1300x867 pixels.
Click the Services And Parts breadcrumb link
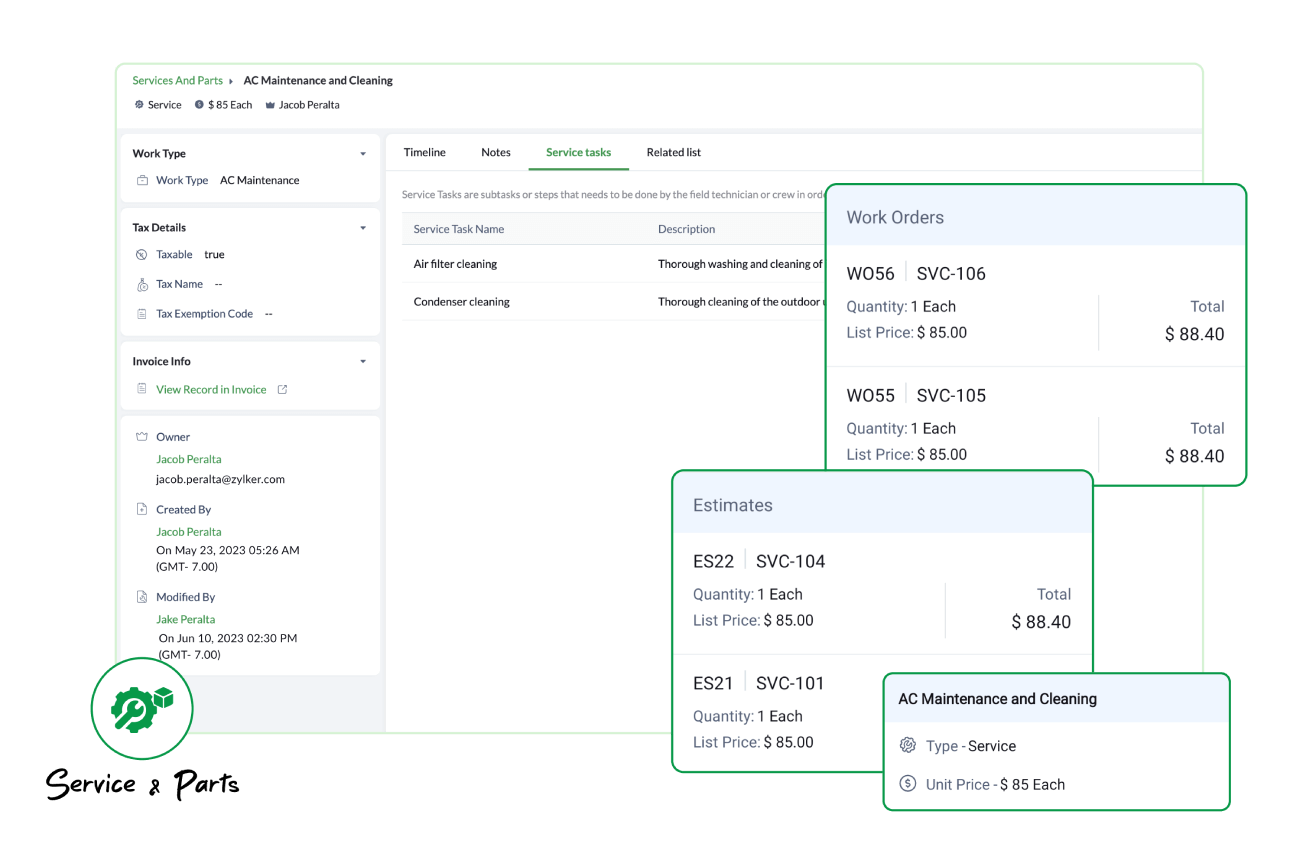click(177, 80)
